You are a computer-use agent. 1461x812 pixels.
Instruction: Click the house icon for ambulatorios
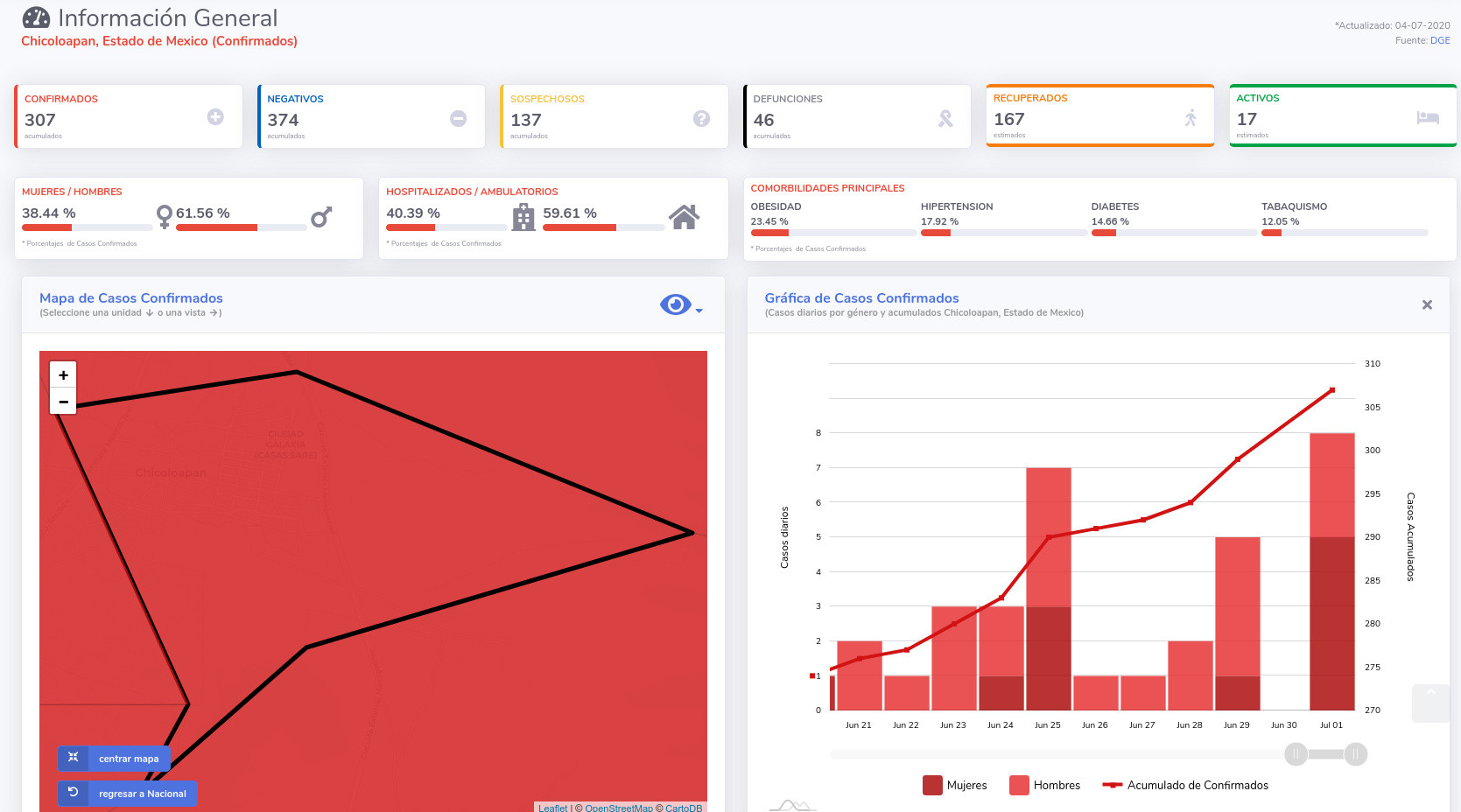click(x=684, y=216)
